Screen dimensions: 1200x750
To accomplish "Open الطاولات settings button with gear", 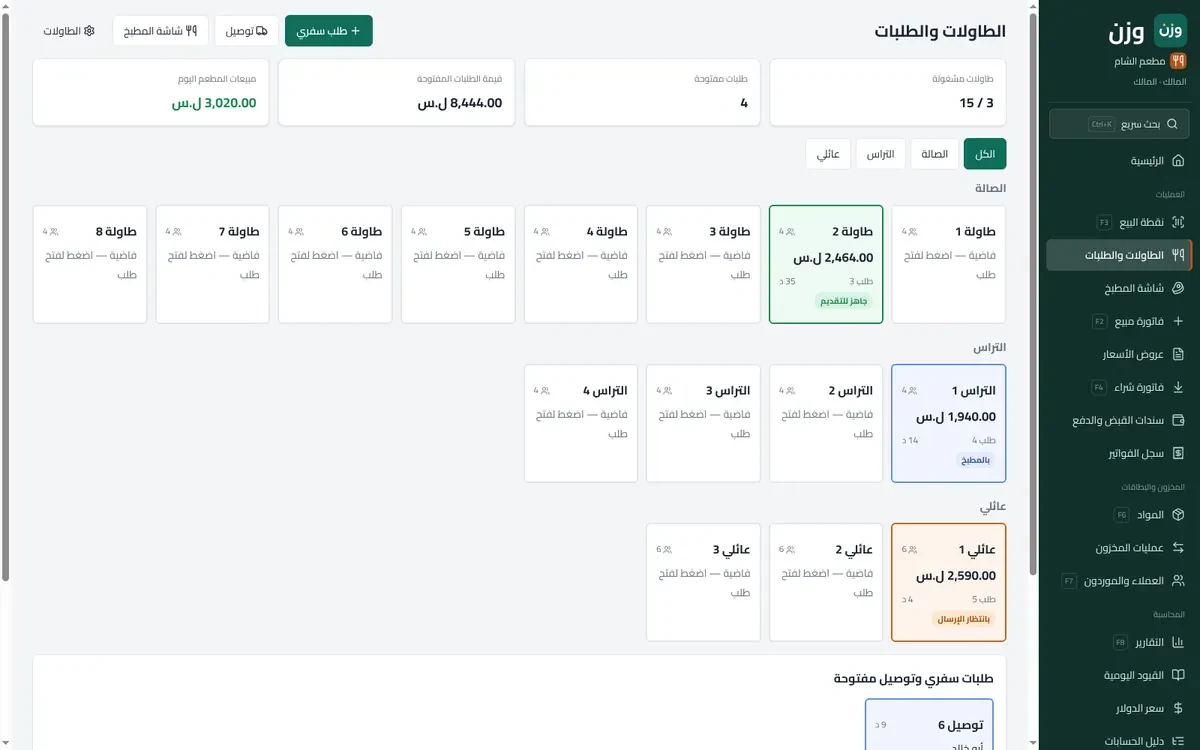I will point(69,30).
